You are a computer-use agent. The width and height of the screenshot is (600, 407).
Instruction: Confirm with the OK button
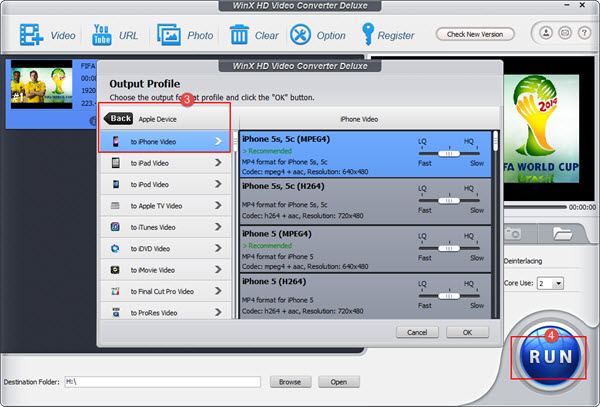coord(467,332)
